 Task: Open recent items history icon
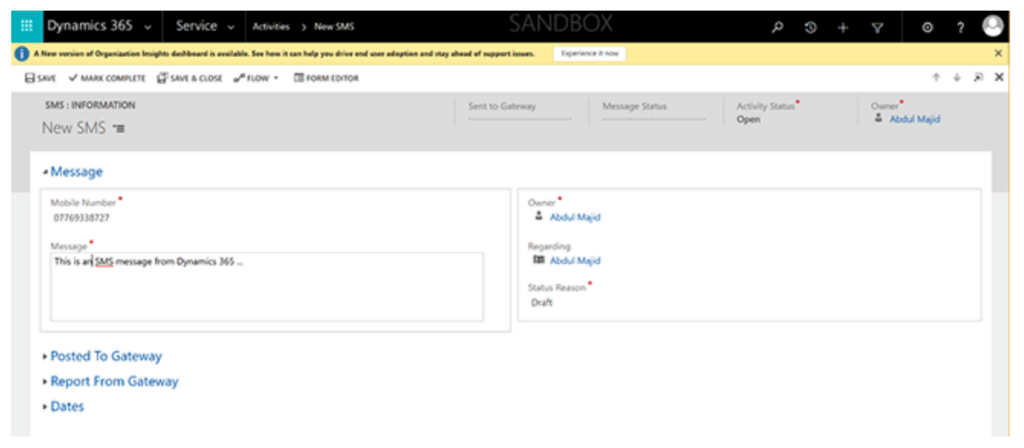pyautogui.click(x=810, y=27)
